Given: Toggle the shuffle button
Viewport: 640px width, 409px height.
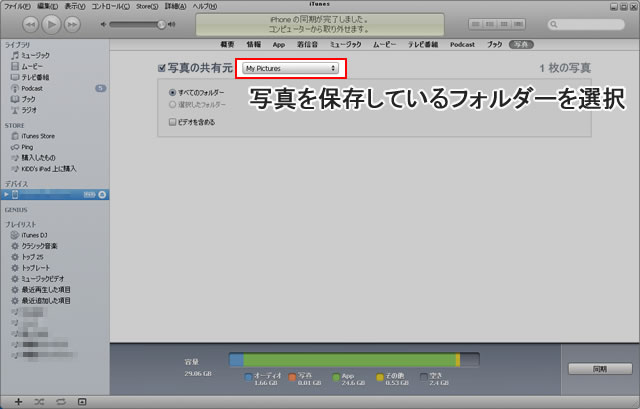Looking at the screenshot, I should 39,402.
